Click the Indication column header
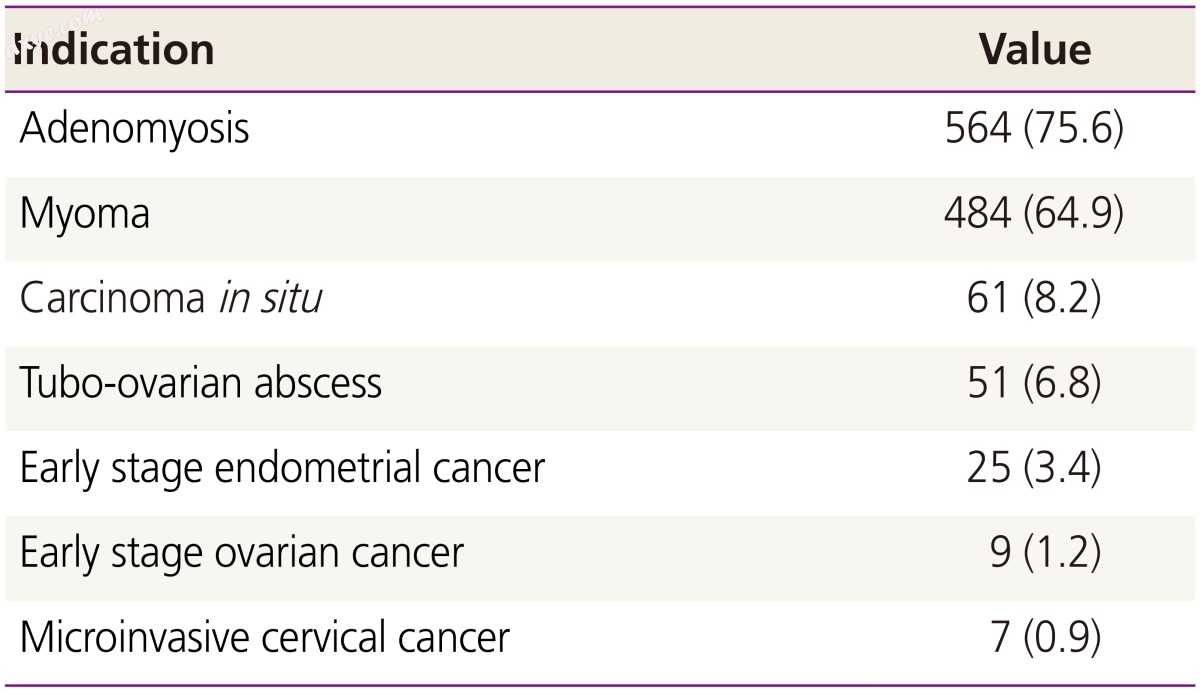Image resolution: width=1200 pixels, height=693 pixels. (116, 50)
